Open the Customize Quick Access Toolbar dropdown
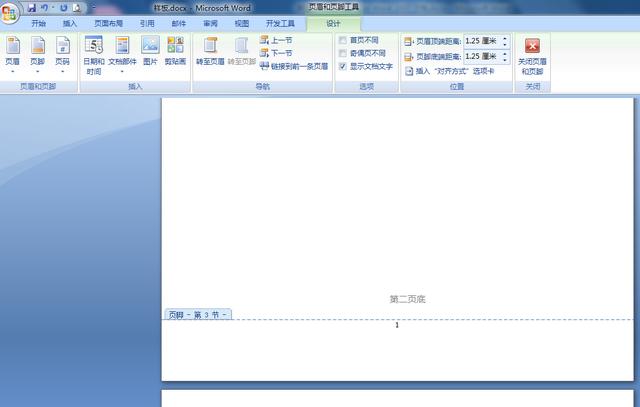The height and width of the screenshot is (407, 640). pos(93,8)
